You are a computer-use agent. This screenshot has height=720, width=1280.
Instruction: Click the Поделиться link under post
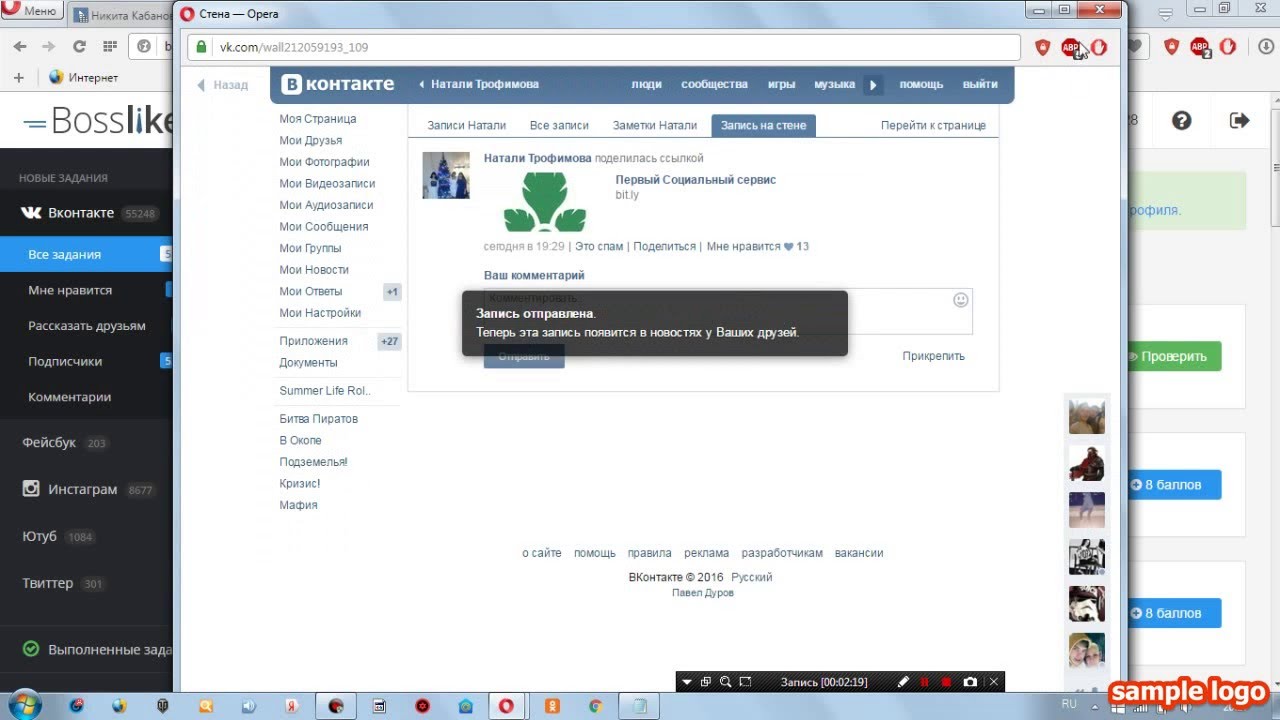pos(664,247)
